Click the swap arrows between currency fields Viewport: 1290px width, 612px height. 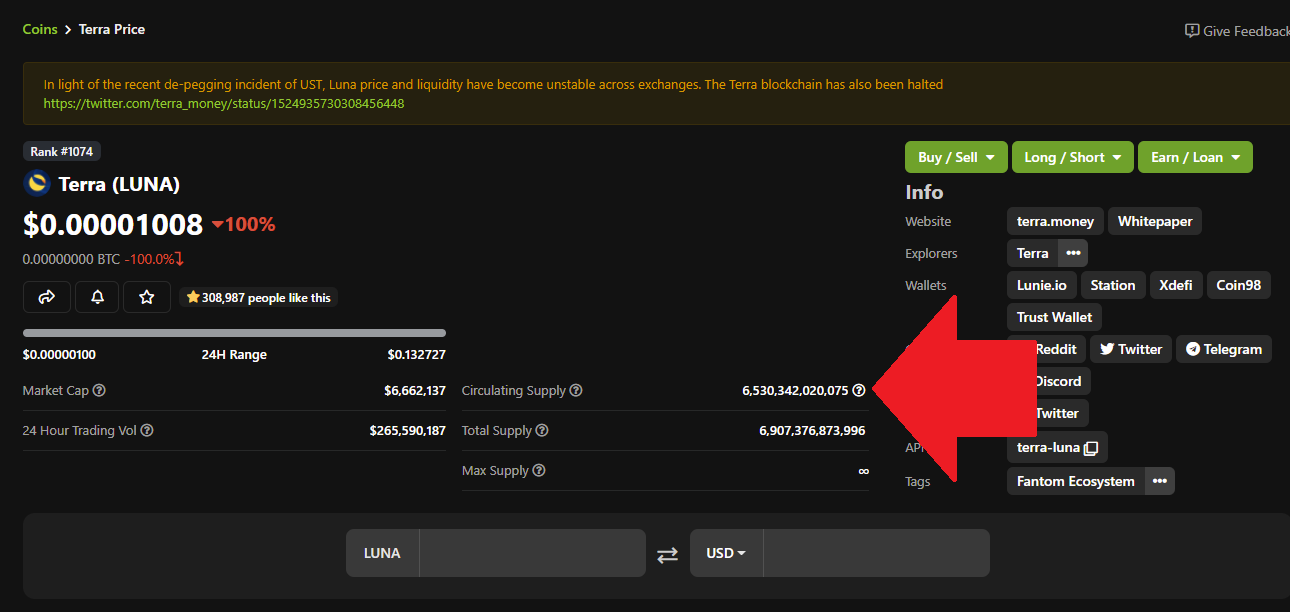[x=667, y=554]
